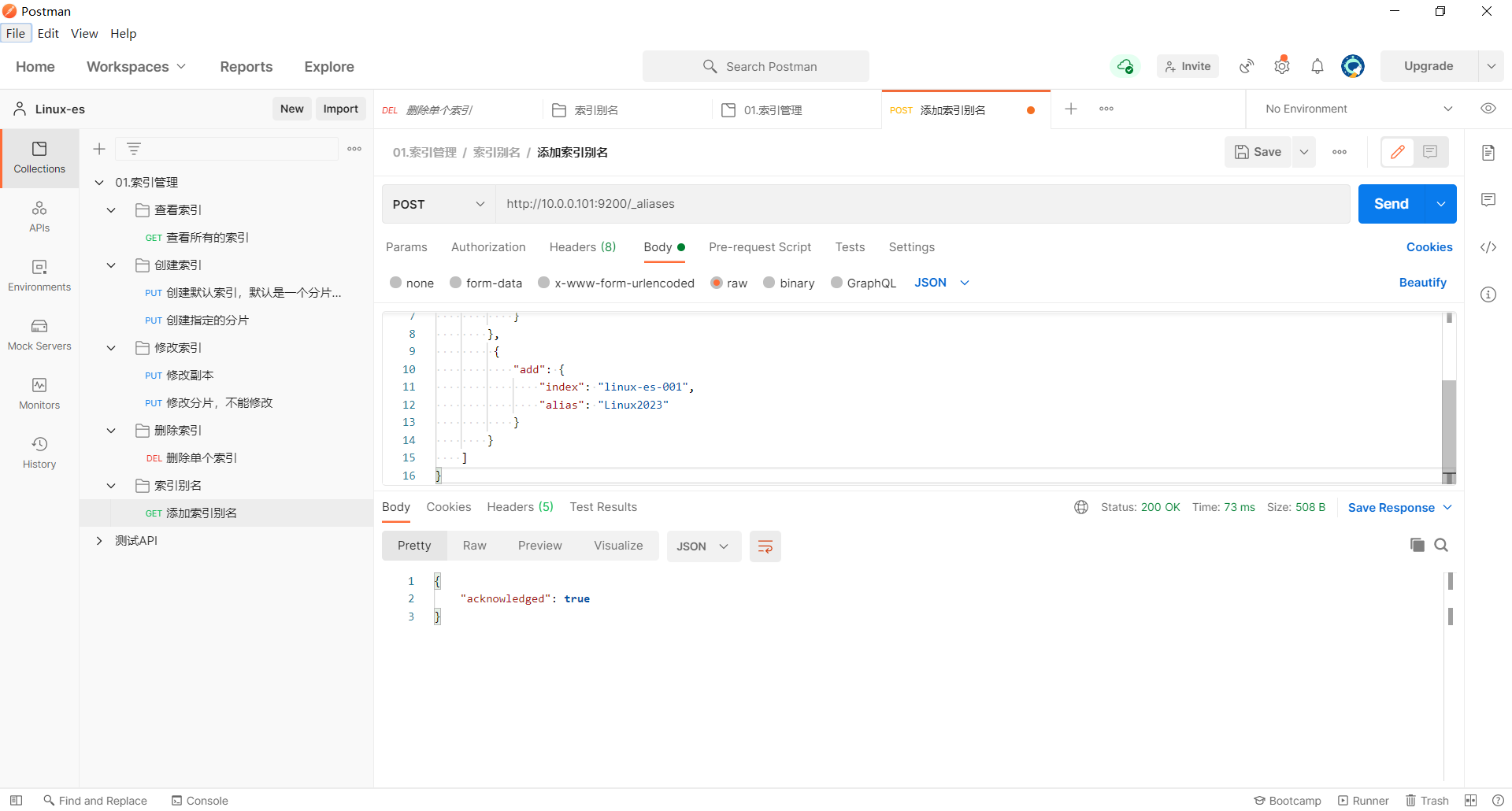Open the request info icon
1512x811 pixels.
[x=1488, y=294]
